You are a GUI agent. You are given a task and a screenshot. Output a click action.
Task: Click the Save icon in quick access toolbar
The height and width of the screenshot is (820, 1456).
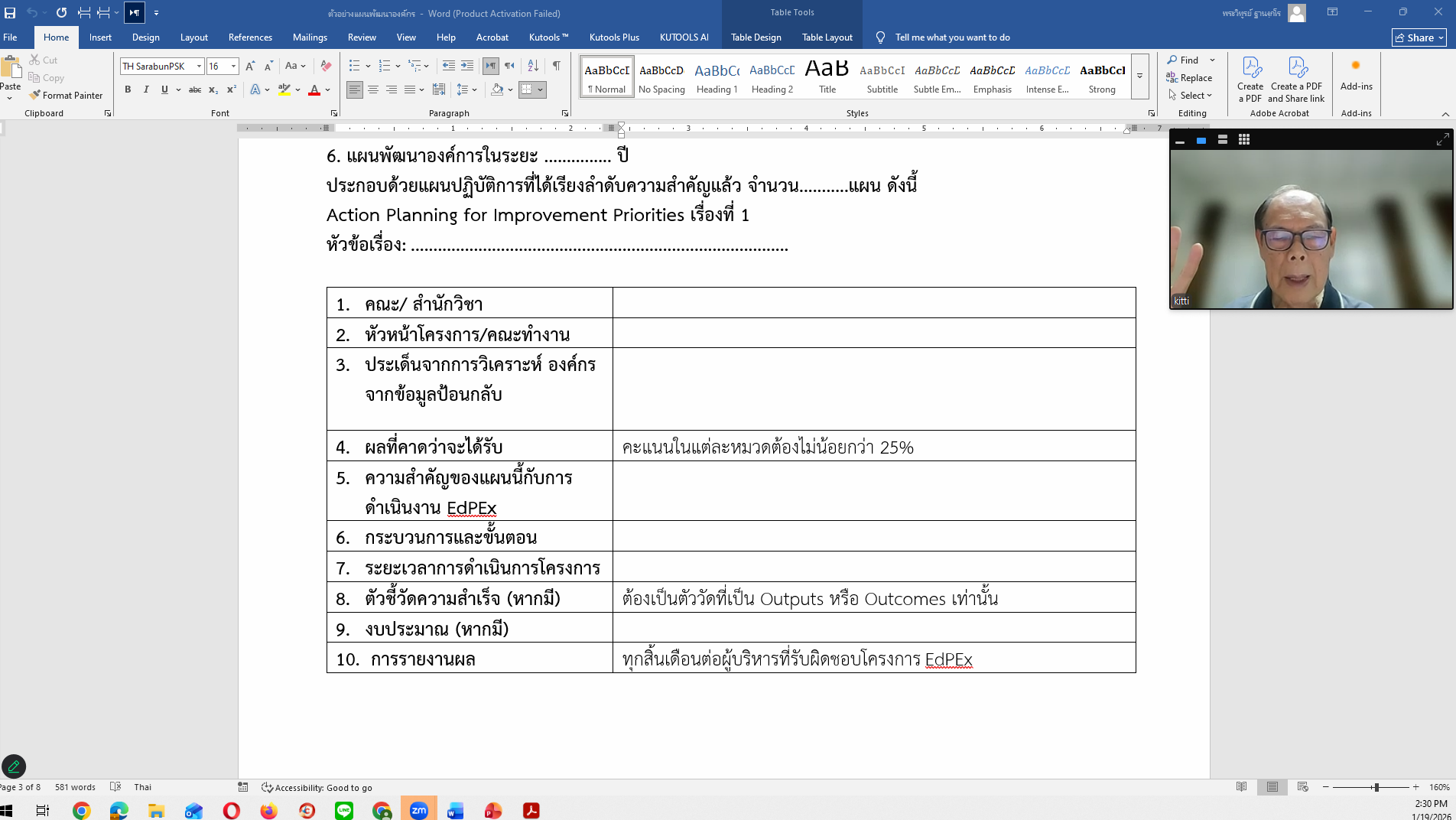pos(10,13)
